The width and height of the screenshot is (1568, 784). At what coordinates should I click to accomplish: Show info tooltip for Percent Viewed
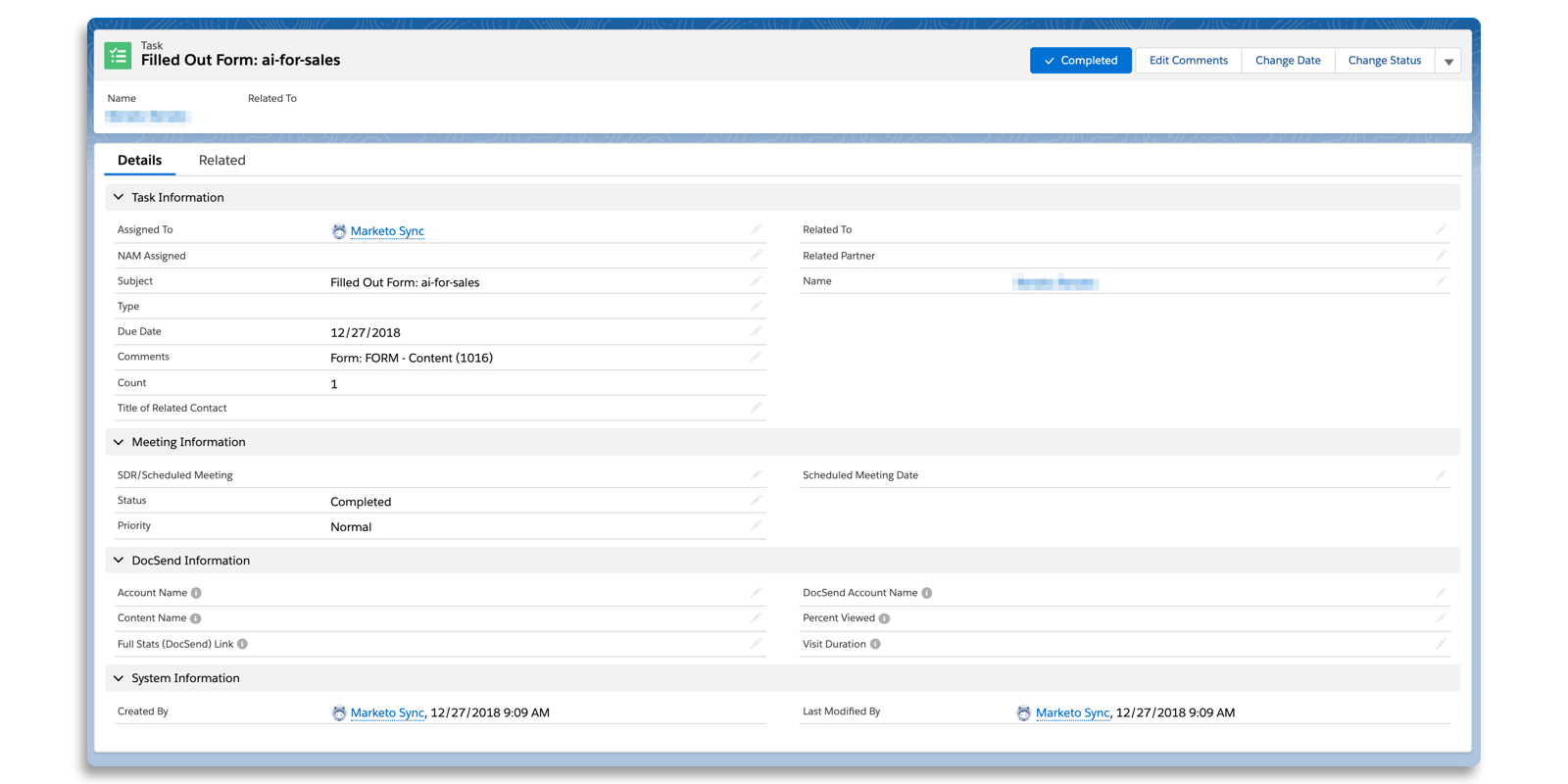point(884,618)
